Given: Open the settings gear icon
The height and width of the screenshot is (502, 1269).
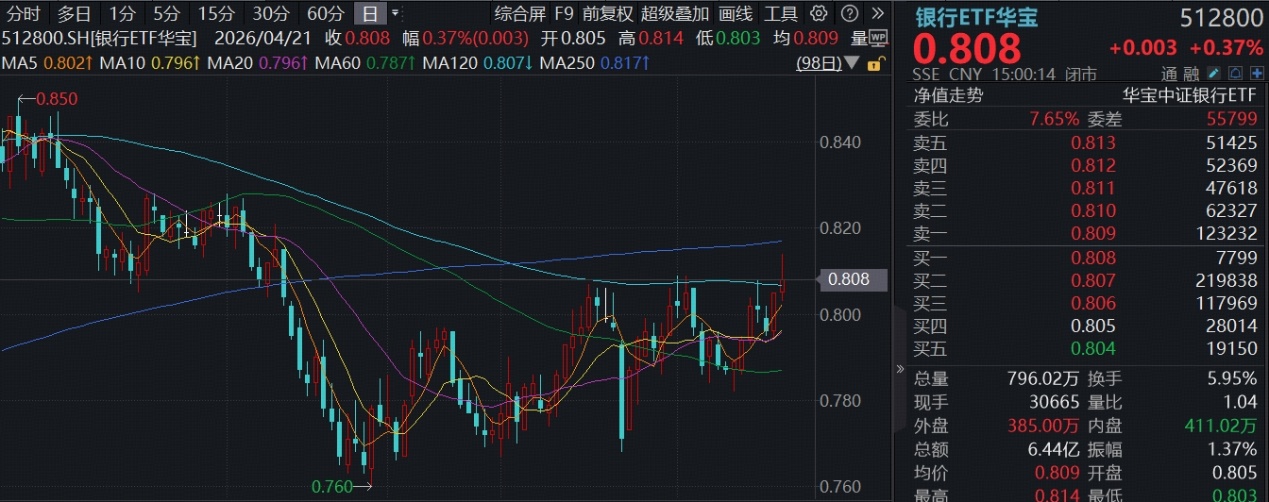Looking at the screenshot, I should pos(819,14).
